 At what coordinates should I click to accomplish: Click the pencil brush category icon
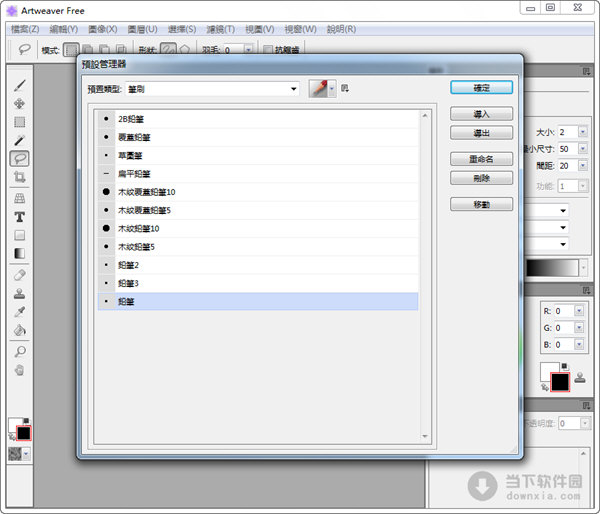318,89
